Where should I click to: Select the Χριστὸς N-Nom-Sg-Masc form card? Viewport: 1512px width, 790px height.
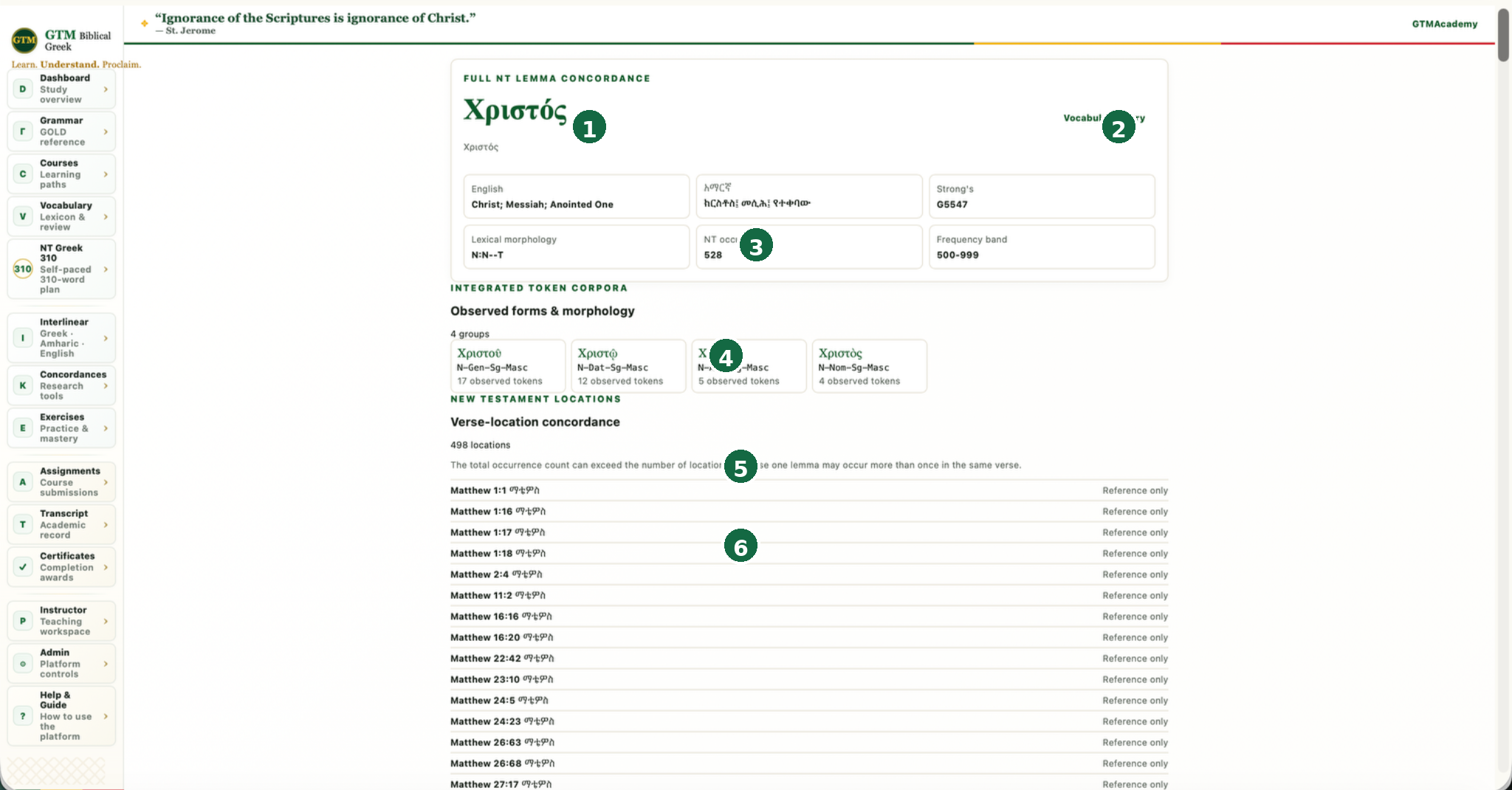tap(870, 366)
